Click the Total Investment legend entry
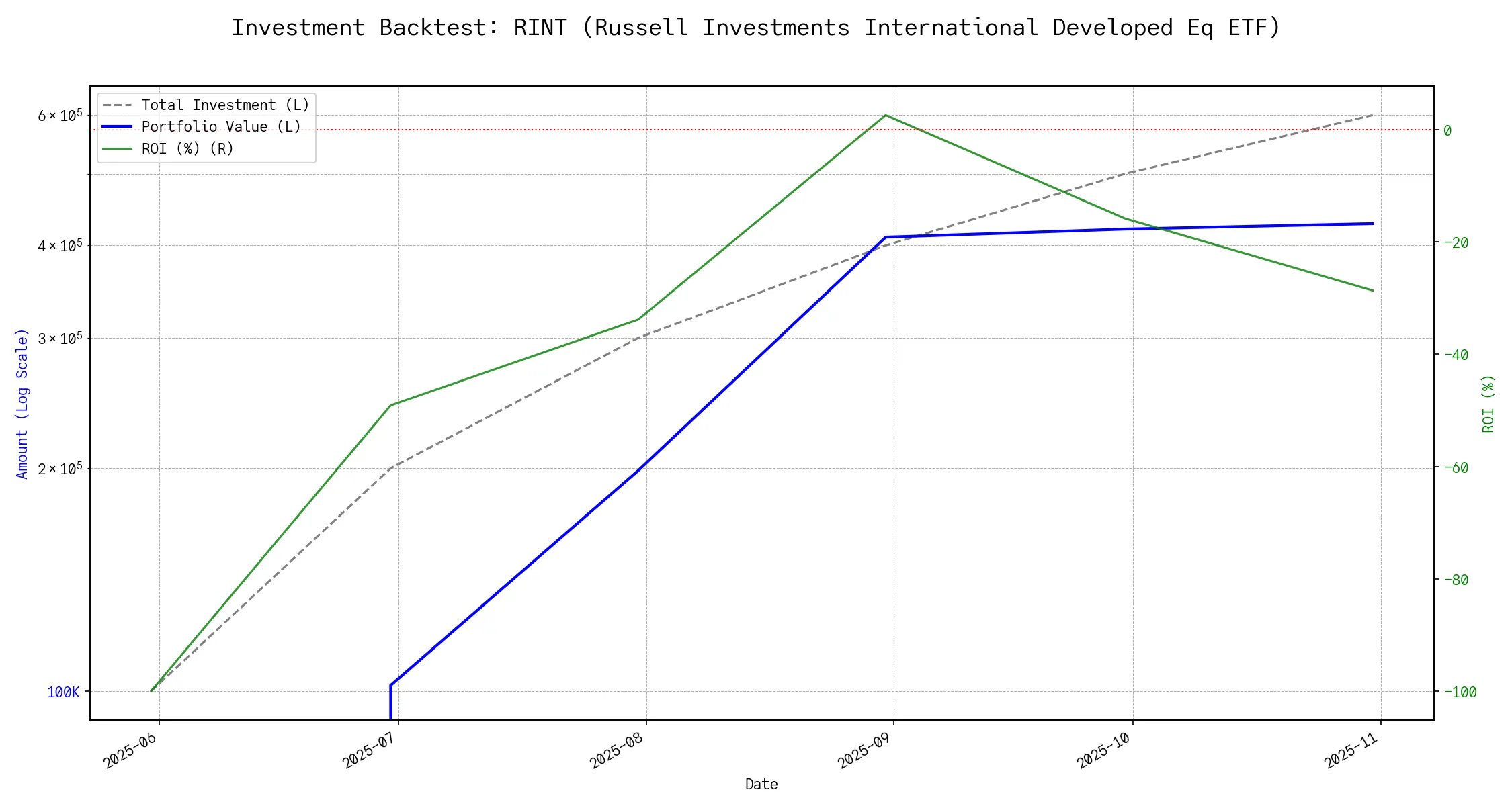The height and width of the screenshot is (806, 1512). 225,105
